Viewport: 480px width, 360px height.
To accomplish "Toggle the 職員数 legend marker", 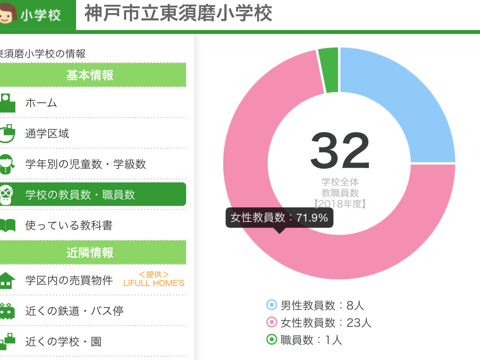I will tap(272, 340).
